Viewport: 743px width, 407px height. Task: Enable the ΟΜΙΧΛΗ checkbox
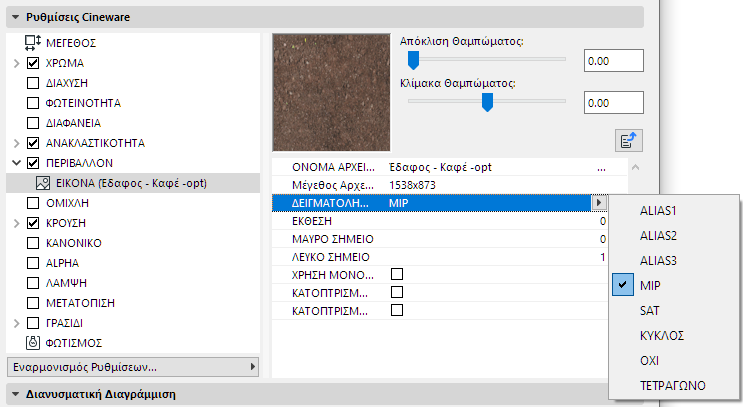tap(33, 203)
